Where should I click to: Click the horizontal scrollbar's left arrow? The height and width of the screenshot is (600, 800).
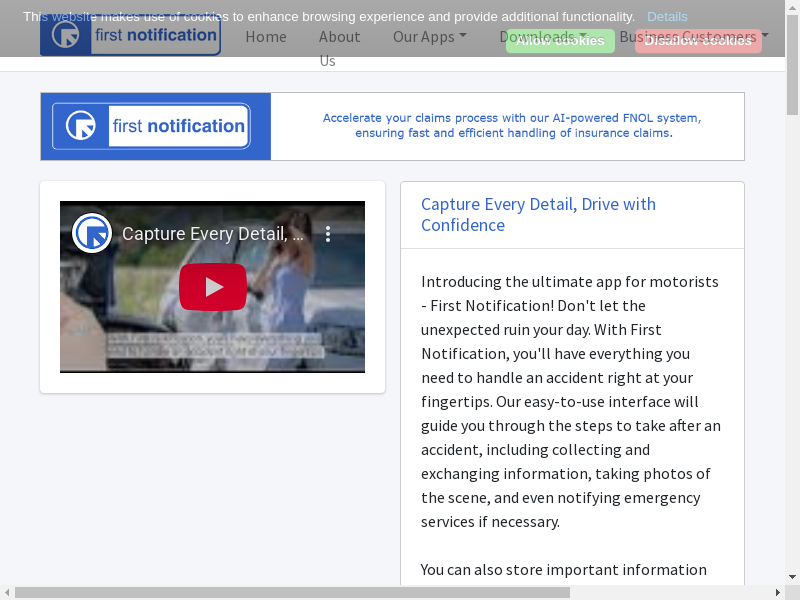[x=7, y=592]
